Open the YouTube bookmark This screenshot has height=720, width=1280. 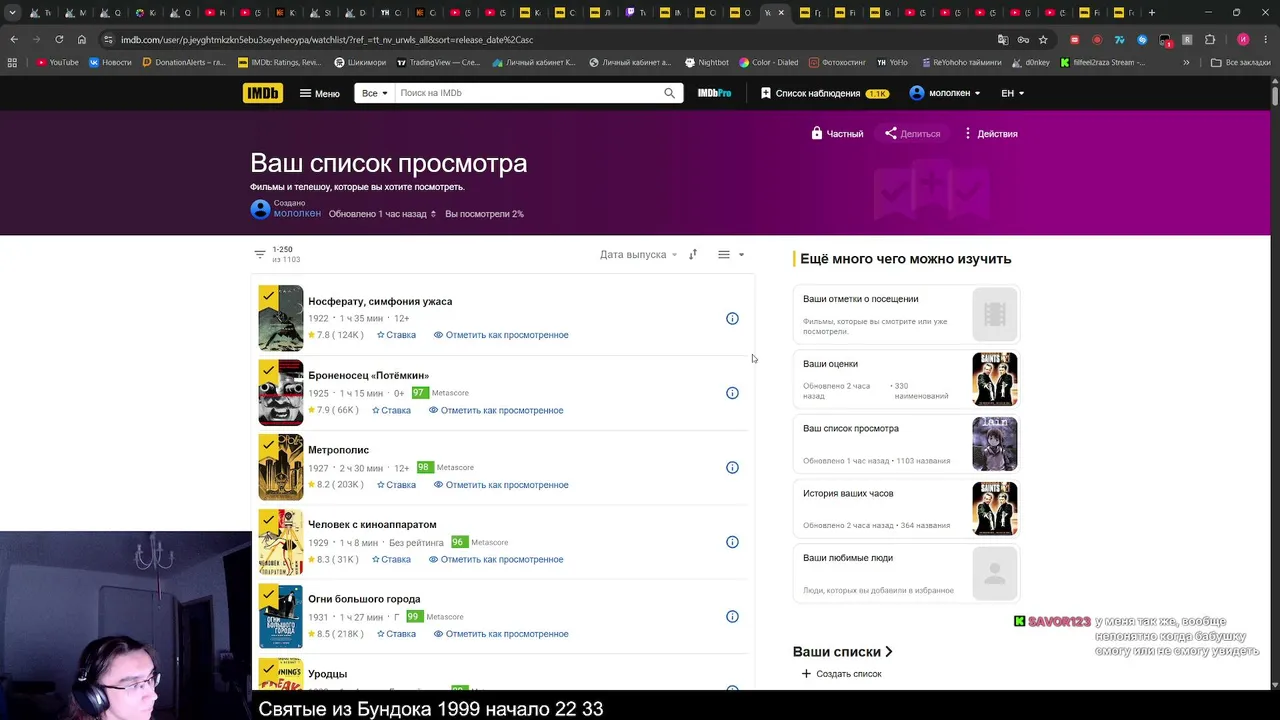[57, 62]
